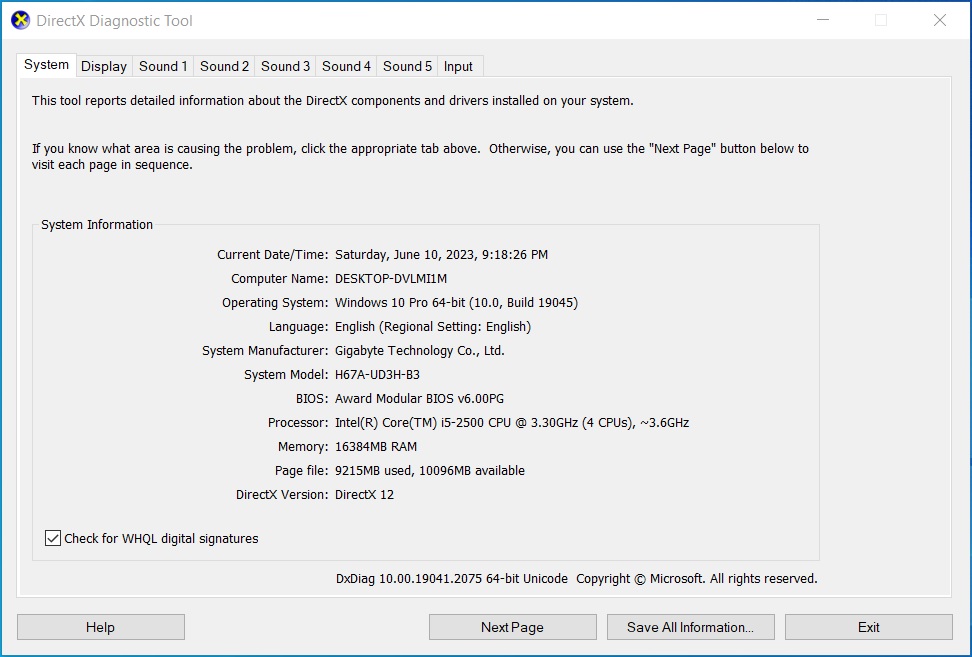The image size is (972, 657).
Task: Open the Display tab
Action: point(104,66)
